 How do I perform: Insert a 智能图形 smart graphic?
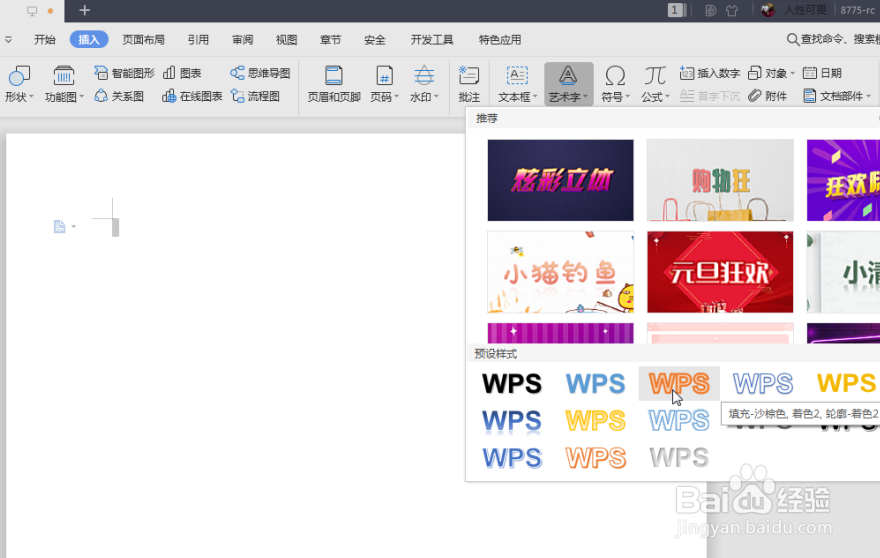point(124,73)
